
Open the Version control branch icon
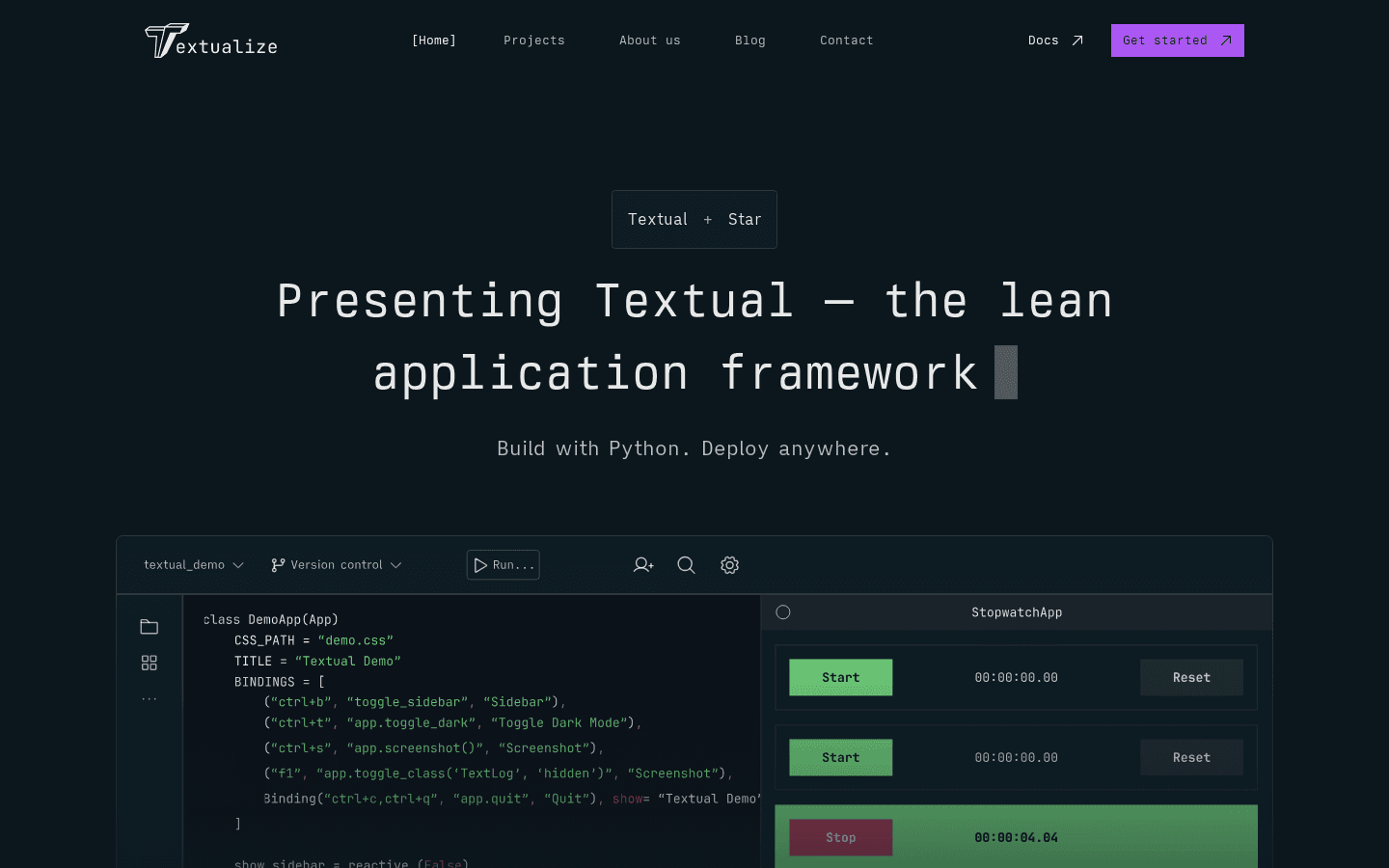[x=278, y=564]
